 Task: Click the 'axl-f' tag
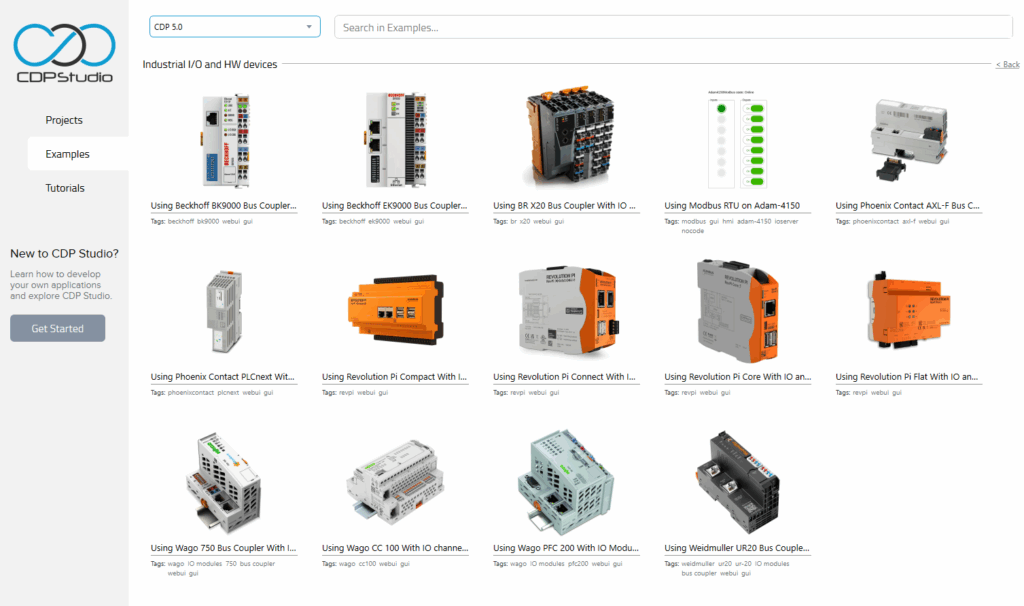908,221
